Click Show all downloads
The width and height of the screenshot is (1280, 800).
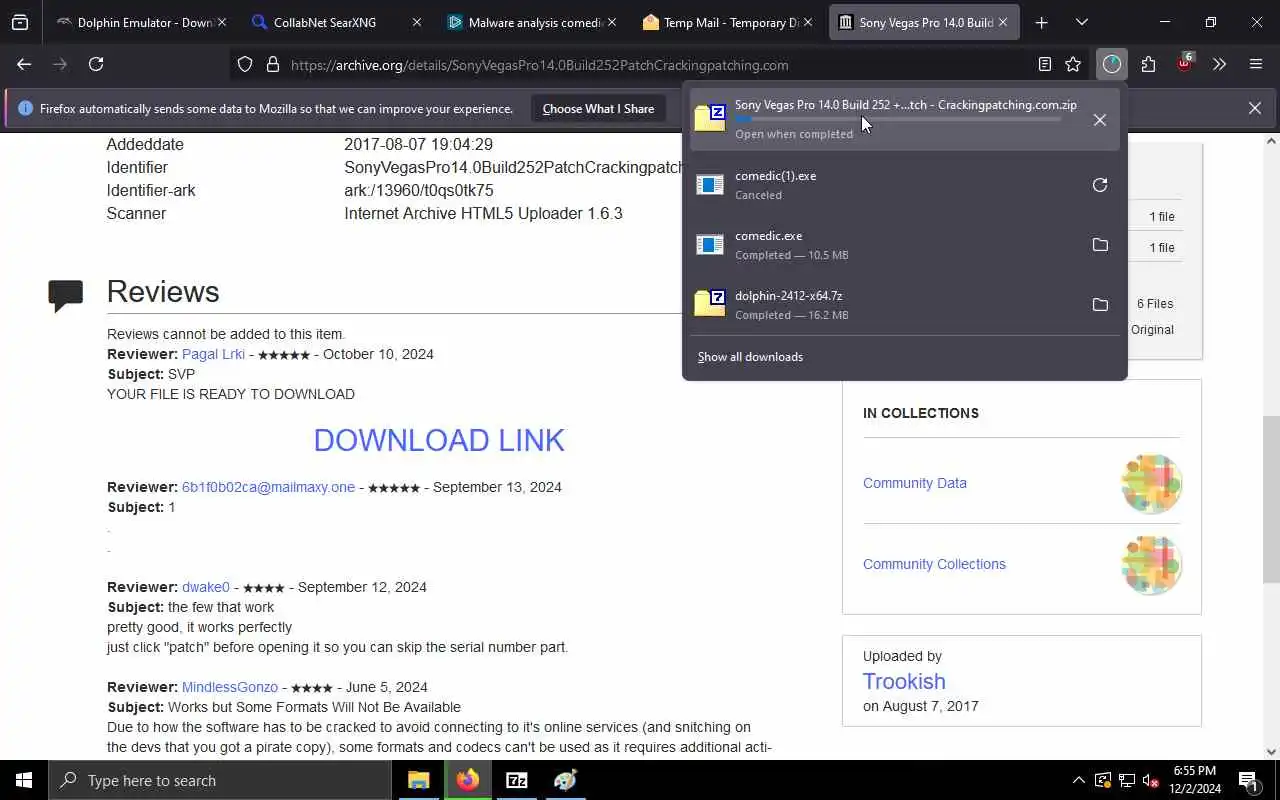(x=750, y=357)
